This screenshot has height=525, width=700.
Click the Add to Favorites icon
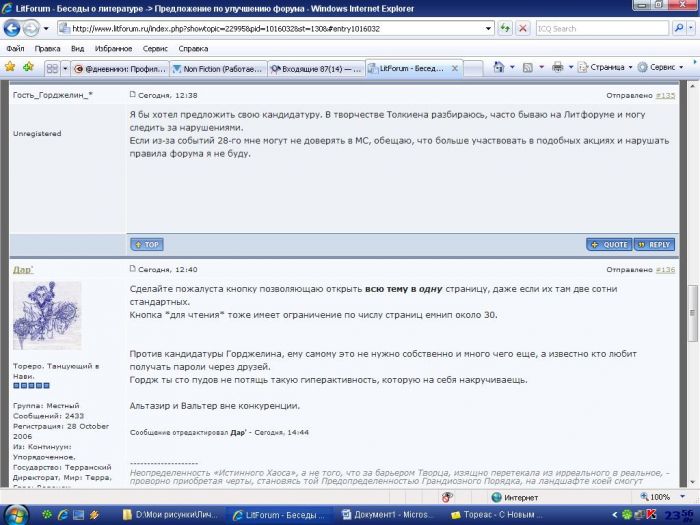pyautogui.click(x=28, y=68)
